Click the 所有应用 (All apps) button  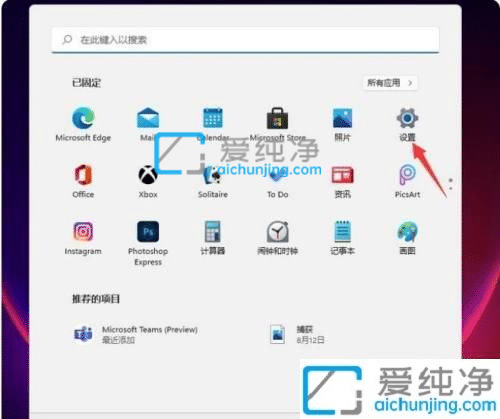point(390,83)
